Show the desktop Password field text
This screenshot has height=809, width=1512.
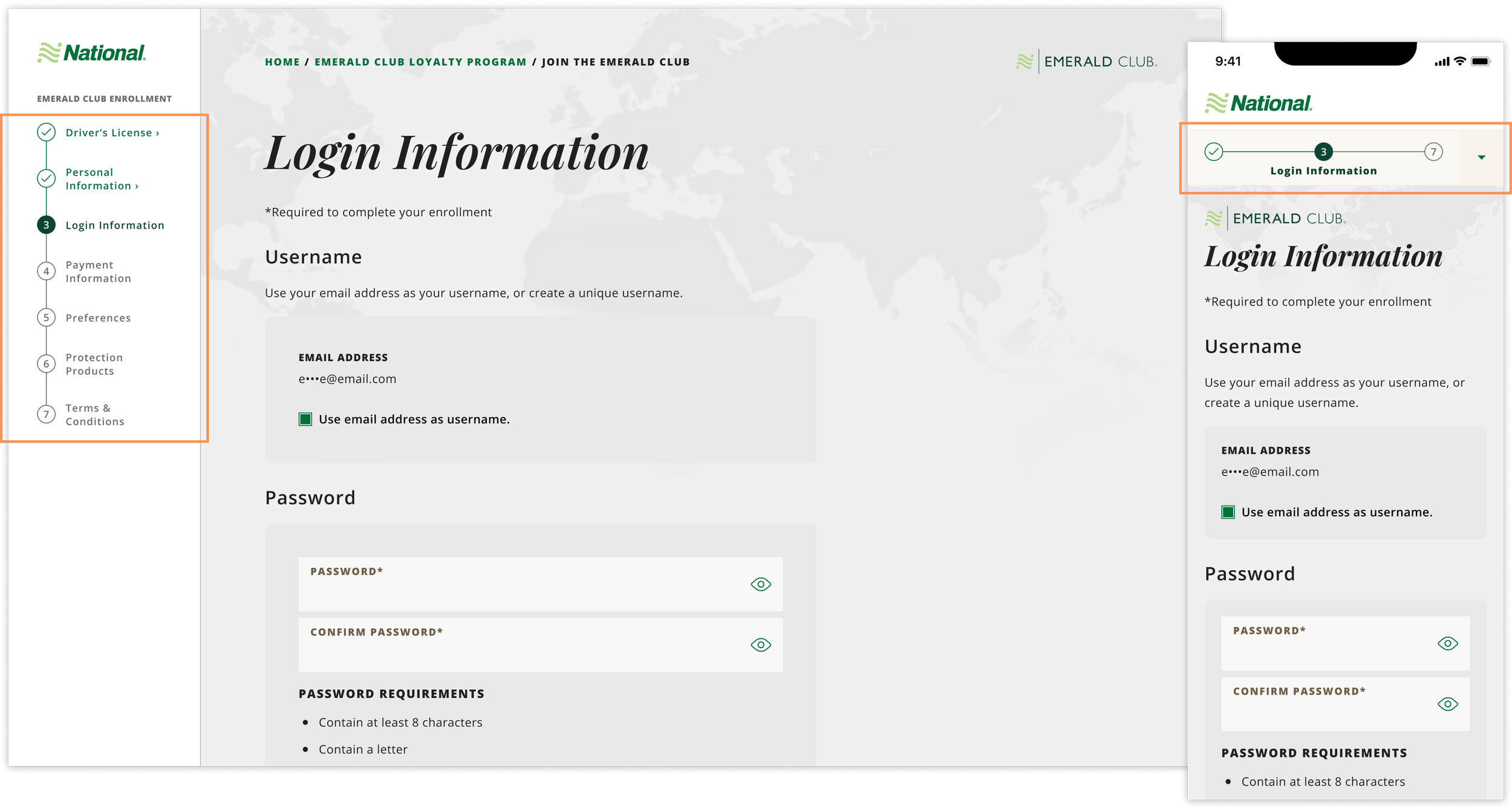click(x=760, y=584)
